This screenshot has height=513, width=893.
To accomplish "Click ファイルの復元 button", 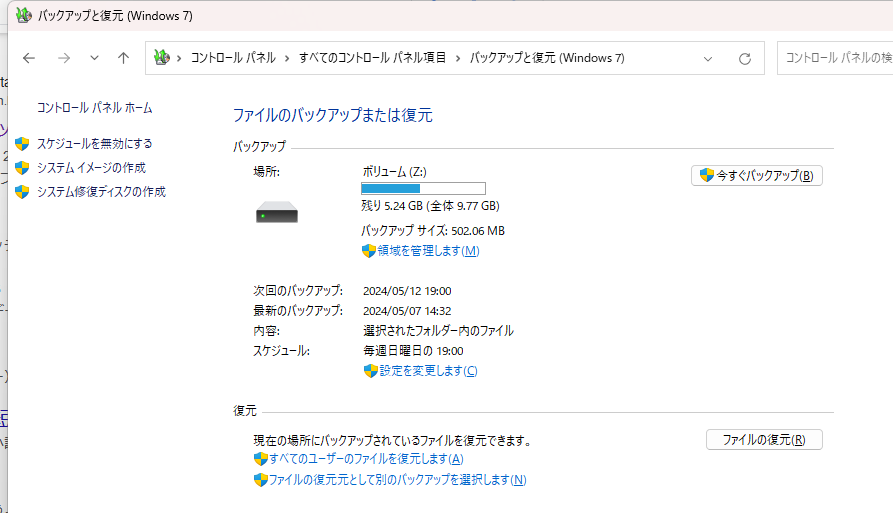I will click(764, 439).
